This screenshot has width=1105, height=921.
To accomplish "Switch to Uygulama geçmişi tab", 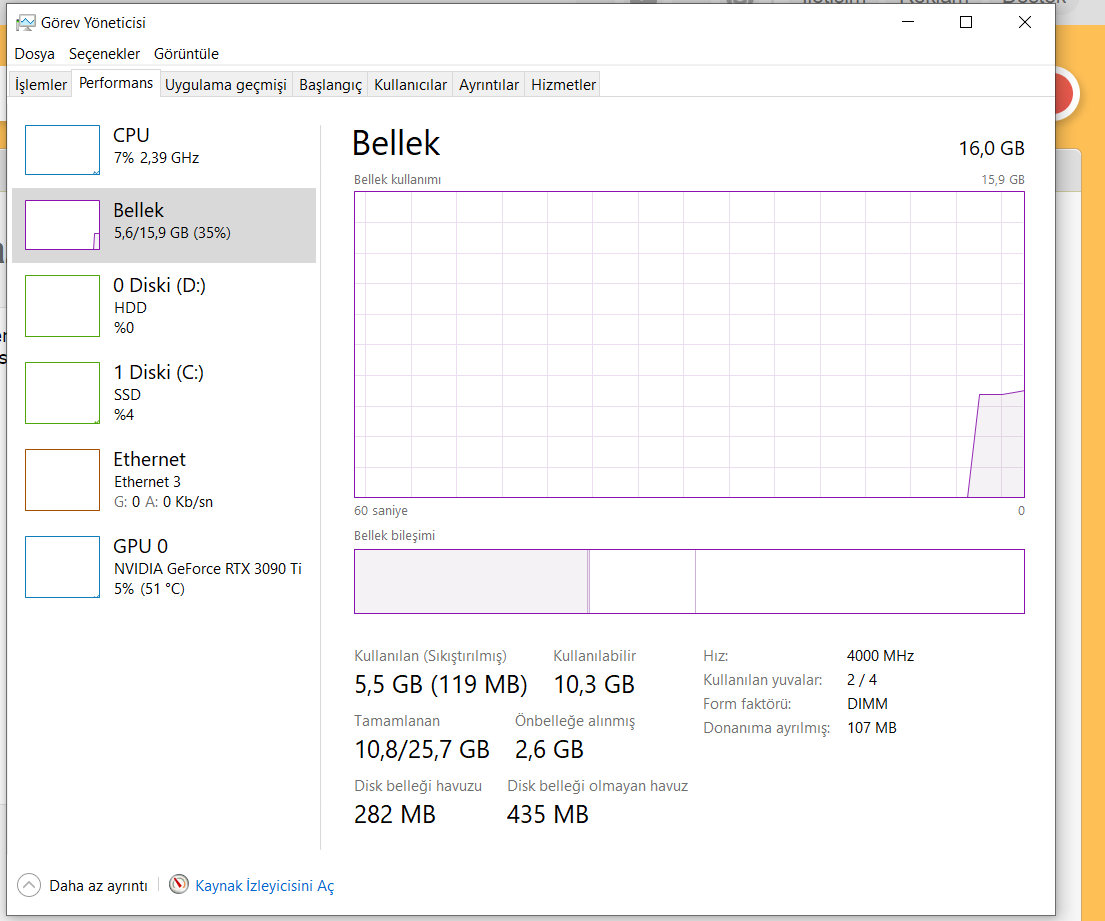I will pyautogui.click(x=226, y=85).
